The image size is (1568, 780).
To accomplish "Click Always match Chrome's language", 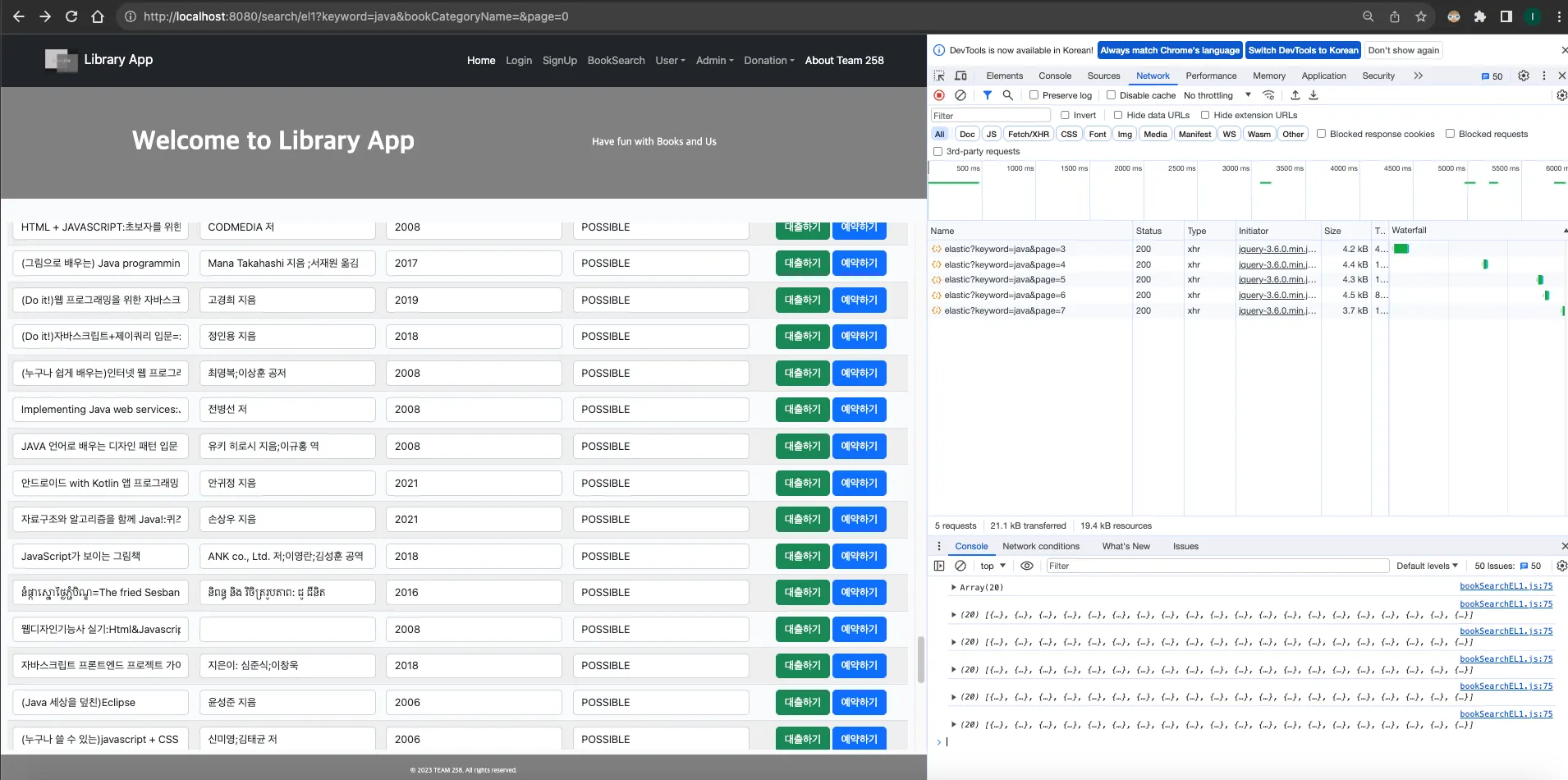I will tap(1170, 50).
